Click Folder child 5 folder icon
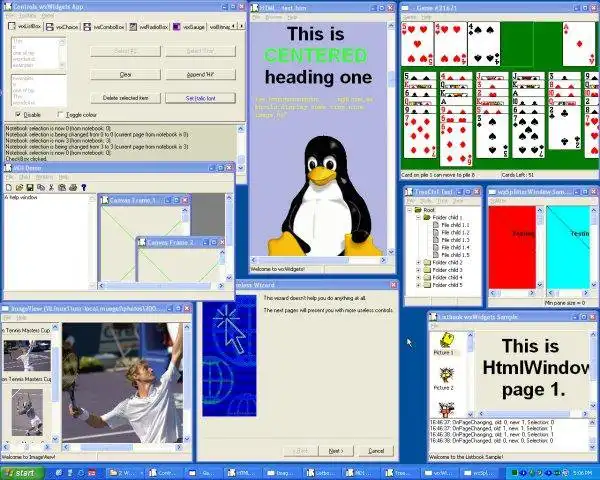600x480 pixels. click(427, 285)
